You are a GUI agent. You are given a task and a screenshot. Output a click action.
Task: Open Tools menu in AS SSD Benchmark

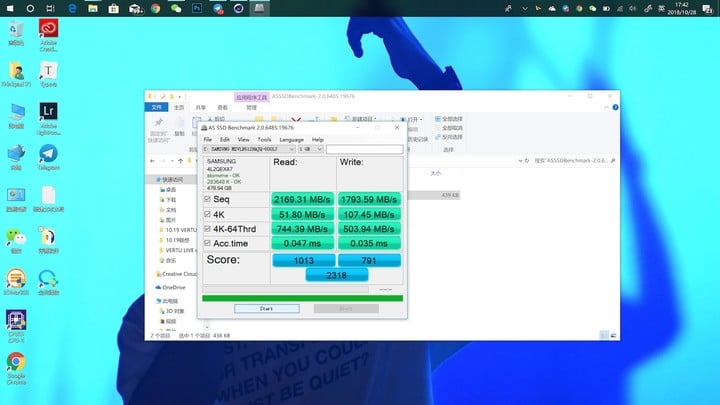264,140
